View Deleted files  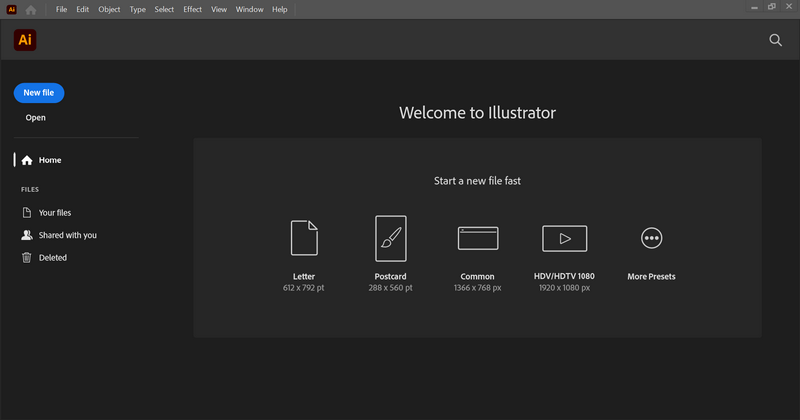pyautogui.click(x=52, y=258)
